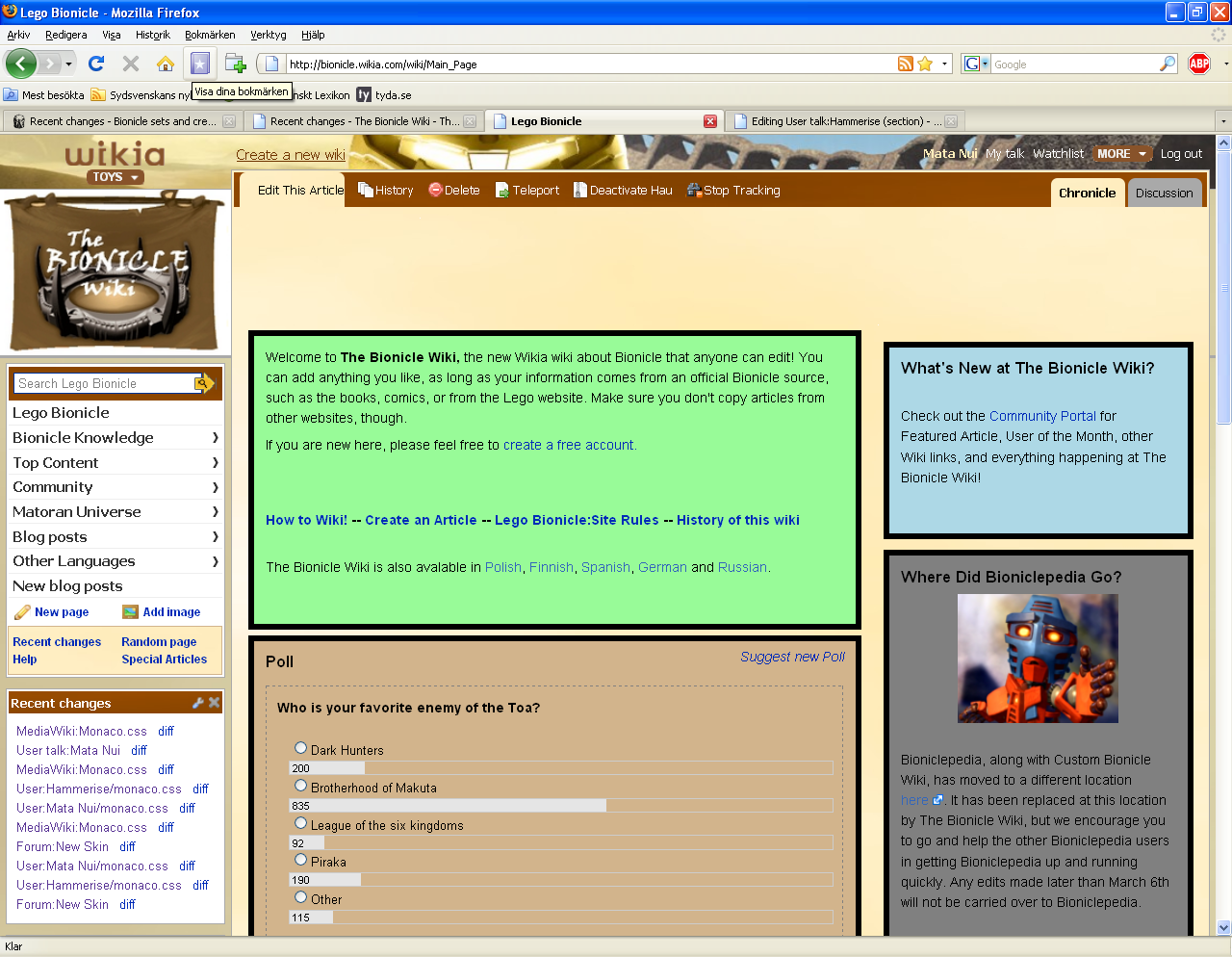Create a New page from the sidebar
The width and height of the screenshot is (1232, 957).
point(52,612)
